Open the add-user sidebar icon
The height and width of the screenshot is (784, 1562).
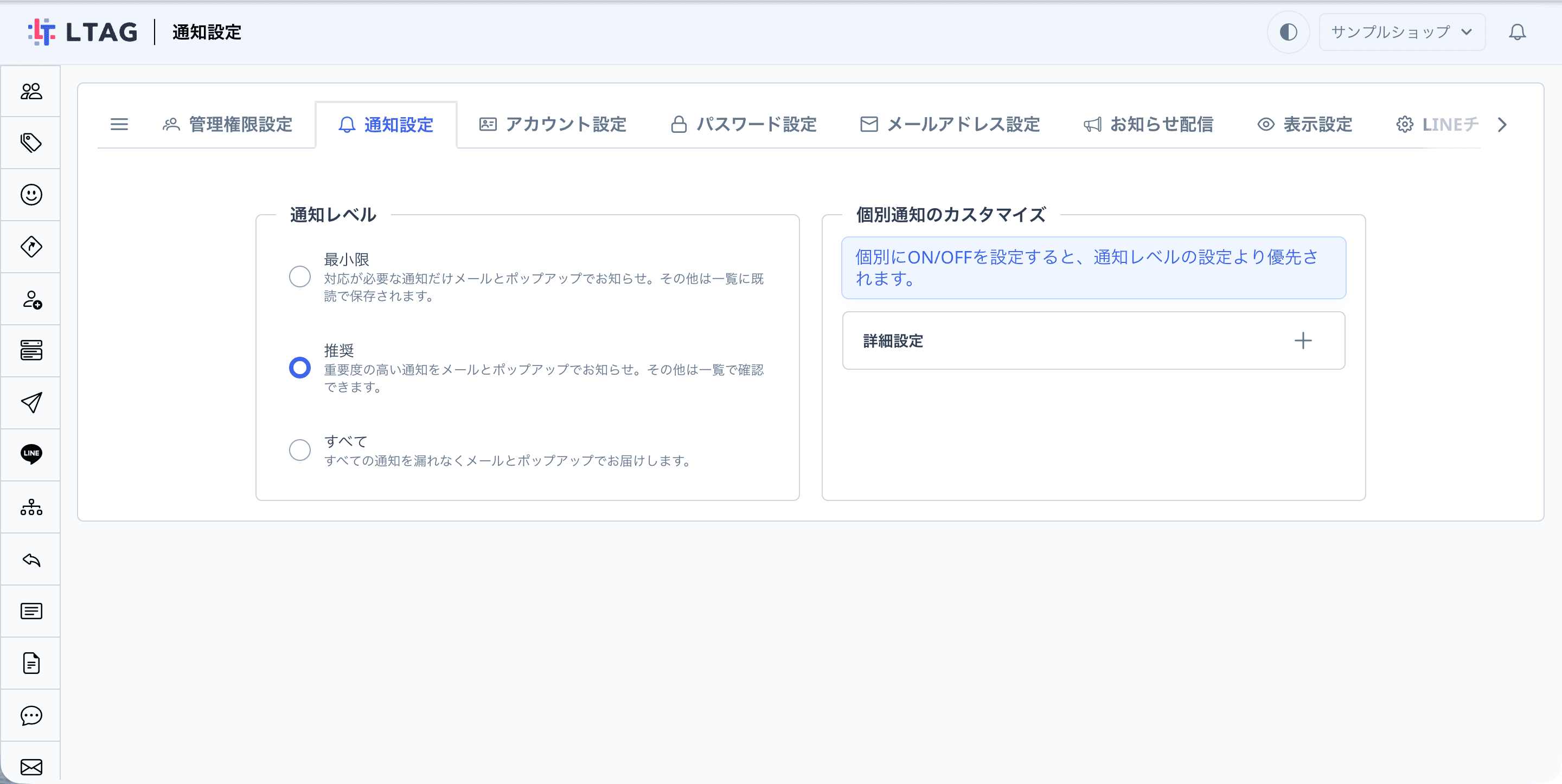(31, 299)
